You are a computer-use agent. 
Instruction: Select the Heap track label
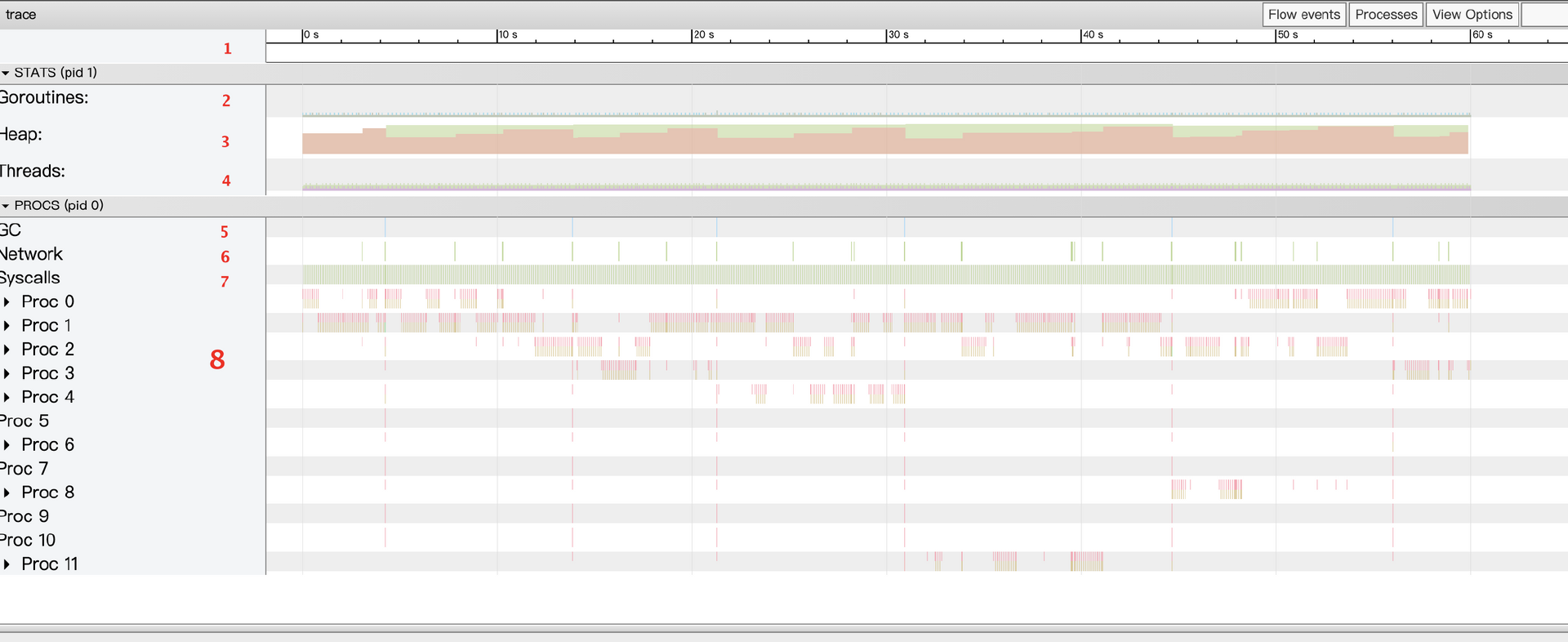[21, 135]
